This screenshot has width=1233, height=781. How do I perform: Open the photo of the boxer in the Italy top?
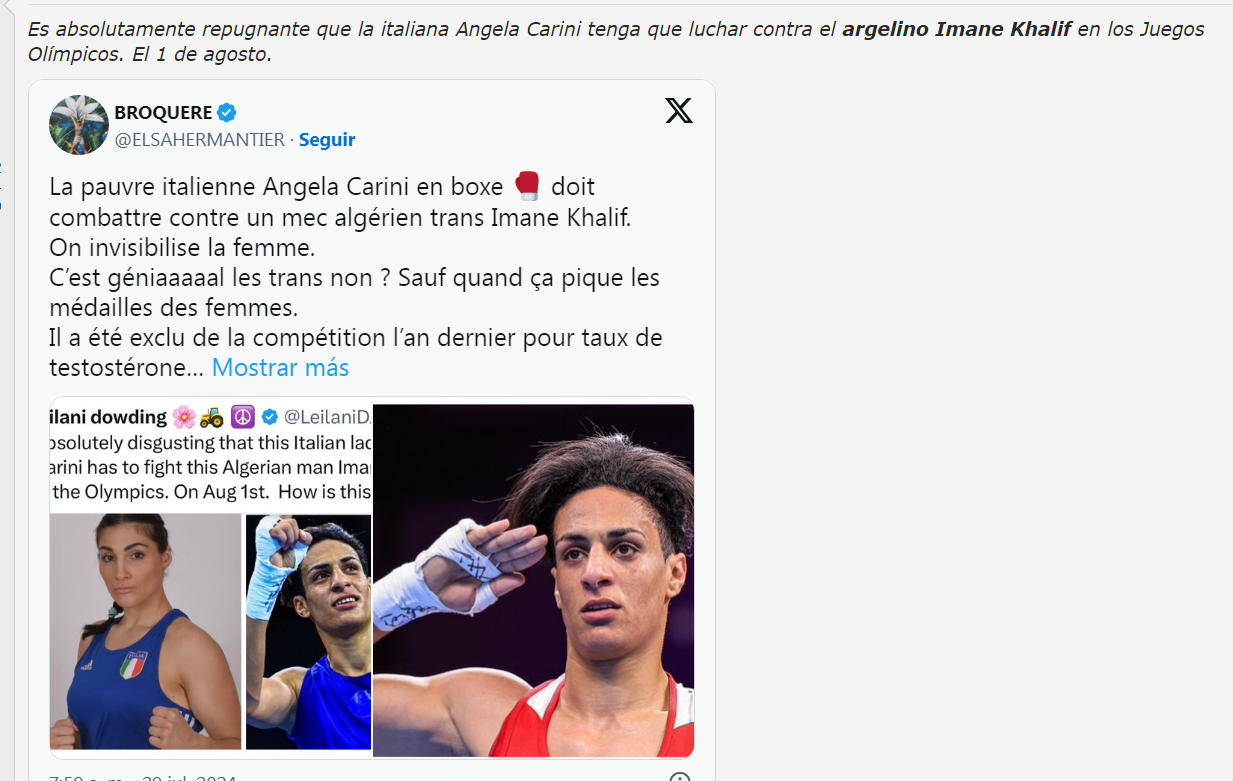point(146,631)
